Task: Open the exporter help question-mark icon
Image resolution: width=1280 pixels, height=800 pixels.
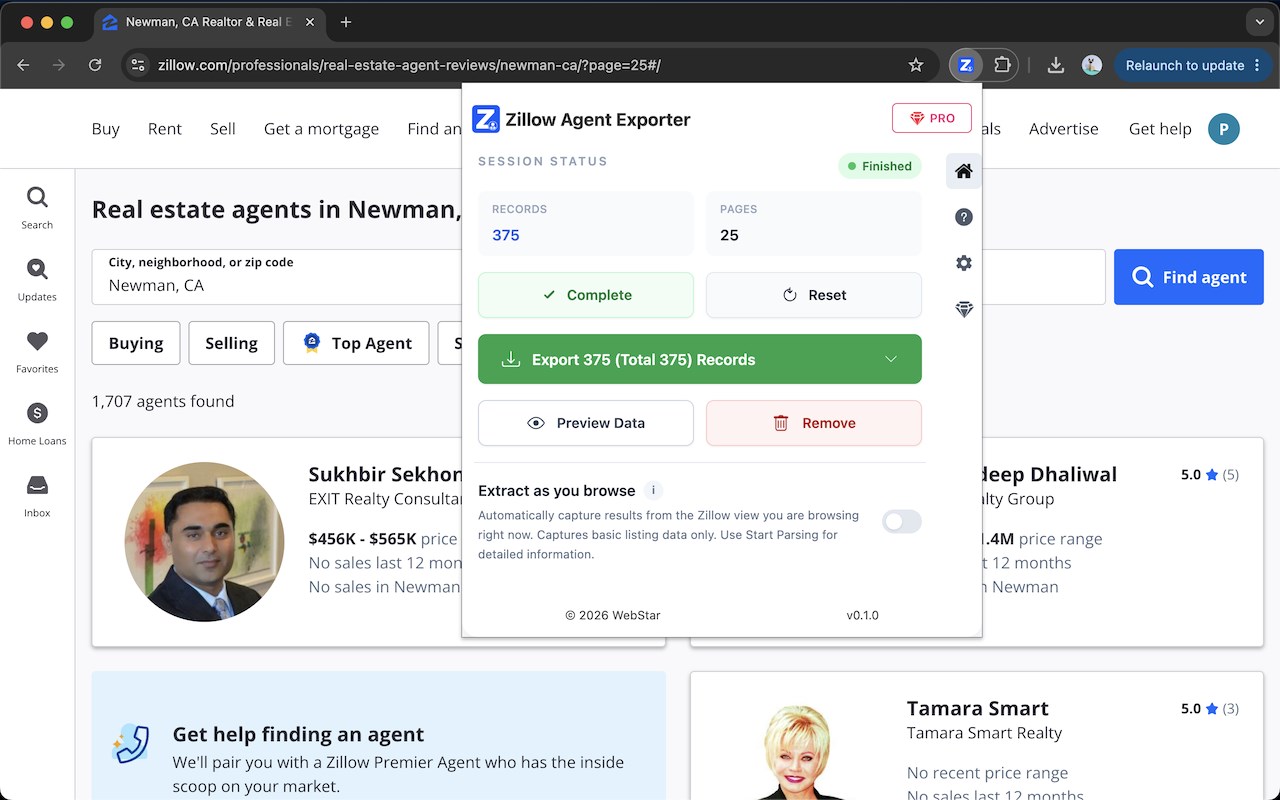Action: click(964, 217)
